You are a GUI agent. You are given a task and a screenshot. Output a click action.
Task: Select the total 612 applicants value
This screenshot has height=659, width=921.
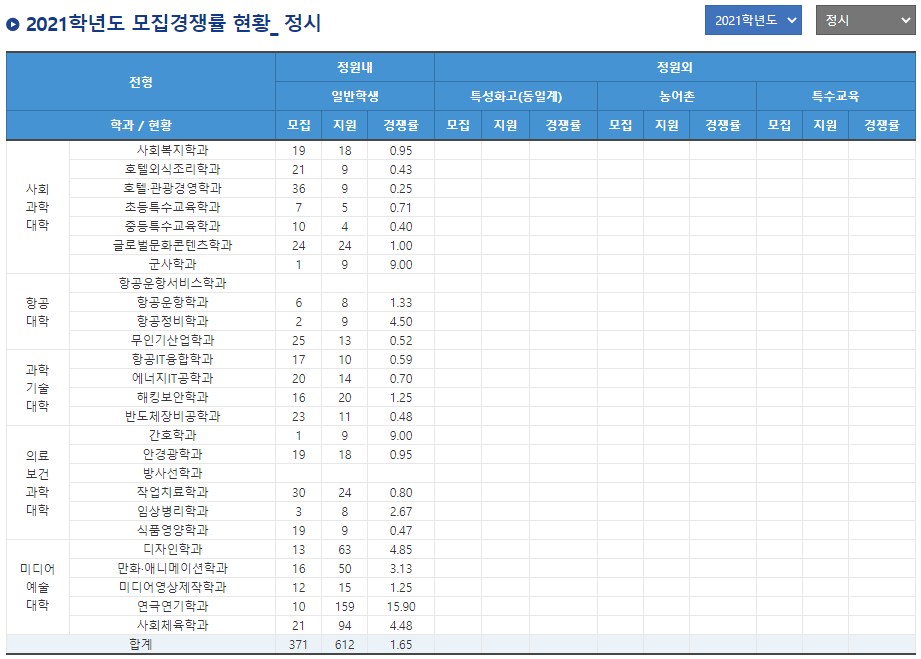click(x=345, y=645)
